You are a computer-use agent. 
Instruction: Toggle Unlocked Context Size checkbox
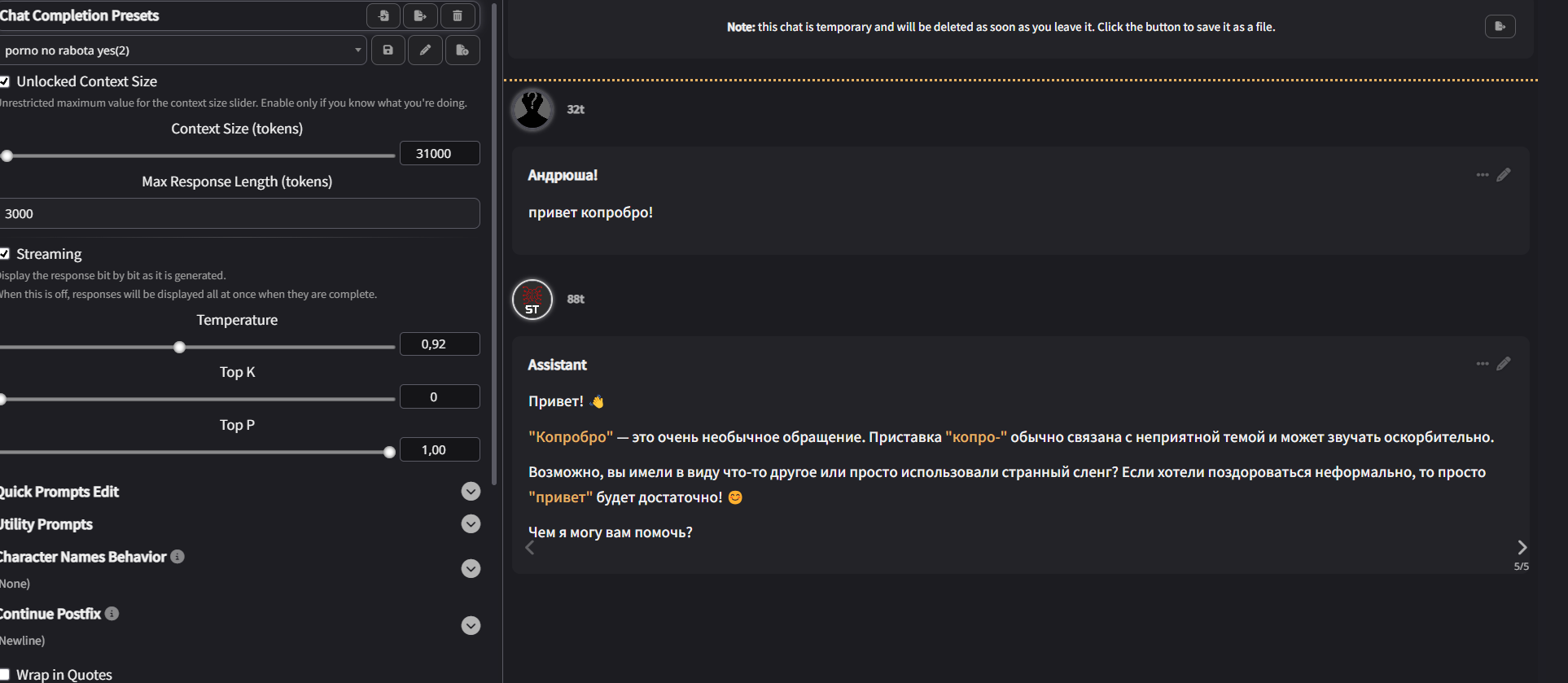coord(5,81)
